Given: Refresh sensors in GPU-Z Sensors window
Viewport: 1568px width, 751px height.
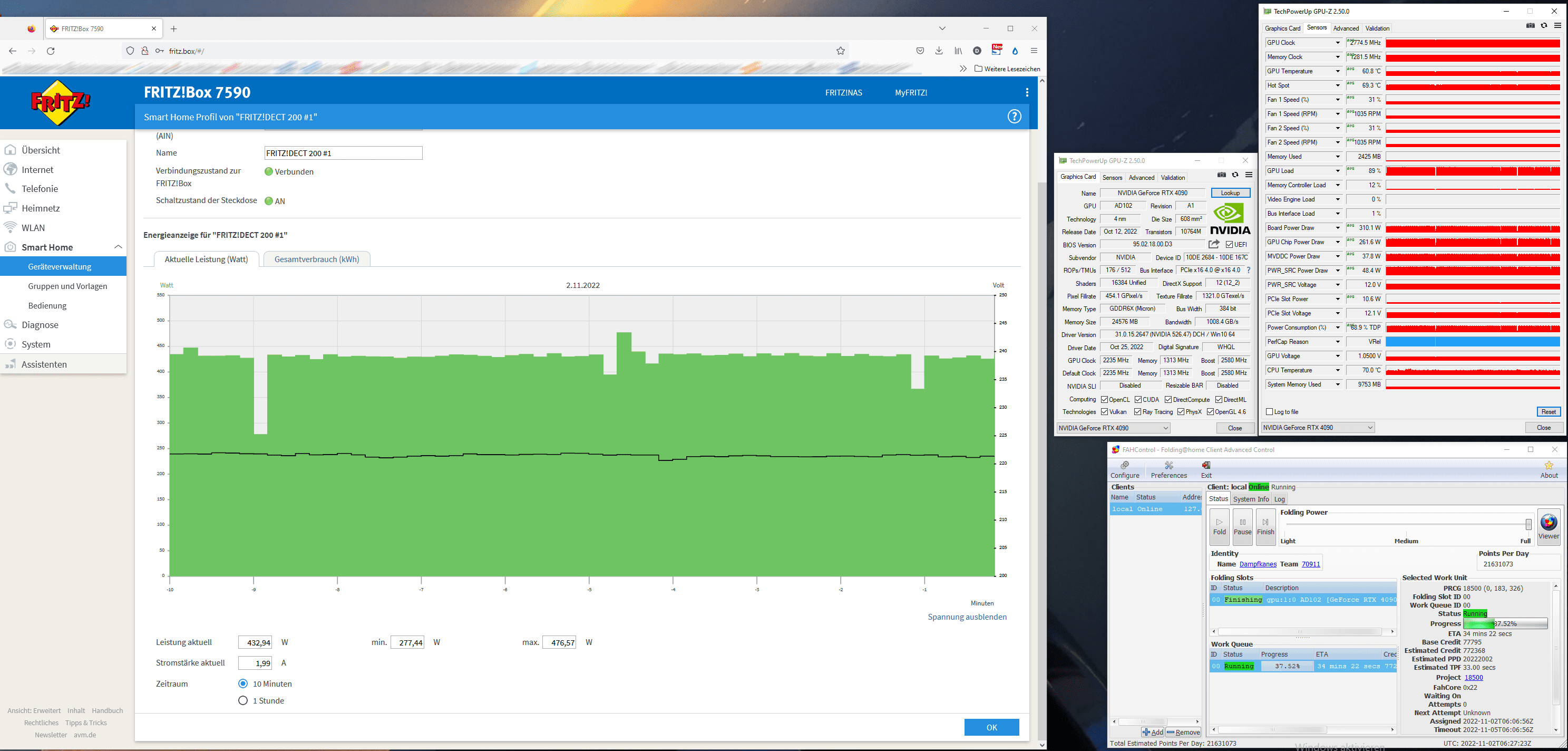Looking at the screenshot, I should click(x=1544, y=26).
